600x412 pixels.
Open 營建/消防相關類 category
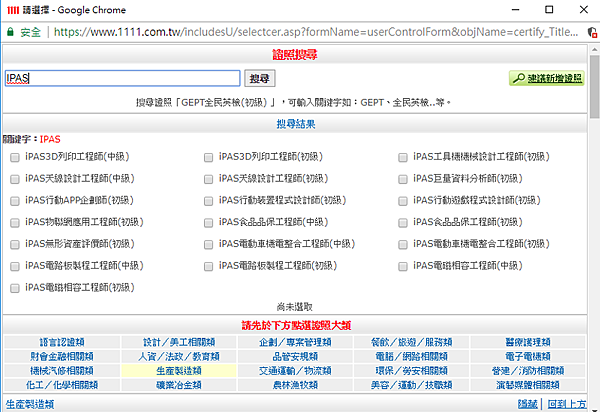click(528, 370)
